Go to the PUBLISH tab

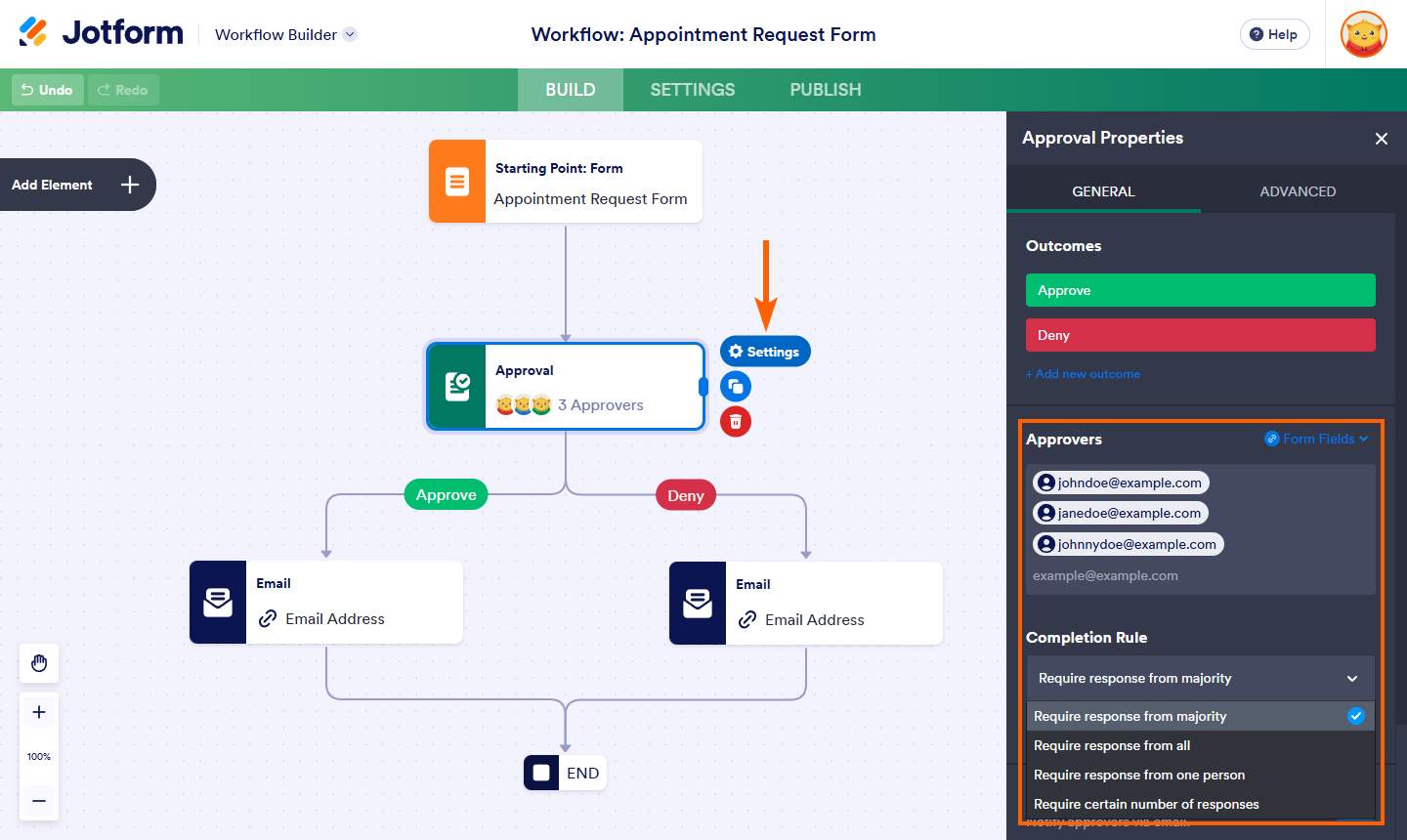click(826, 90)
